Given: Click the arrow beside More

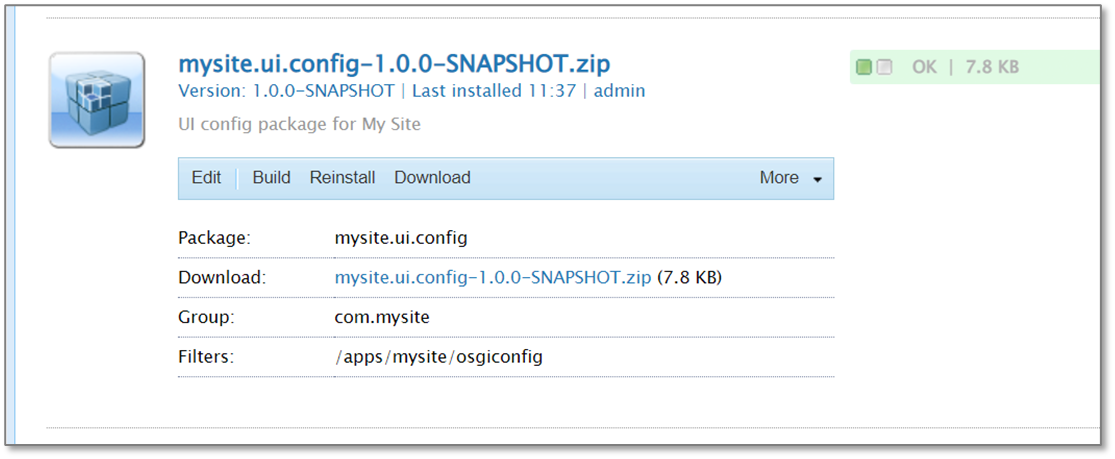Looking at the screenshot, I should click(x=817, y=180).
